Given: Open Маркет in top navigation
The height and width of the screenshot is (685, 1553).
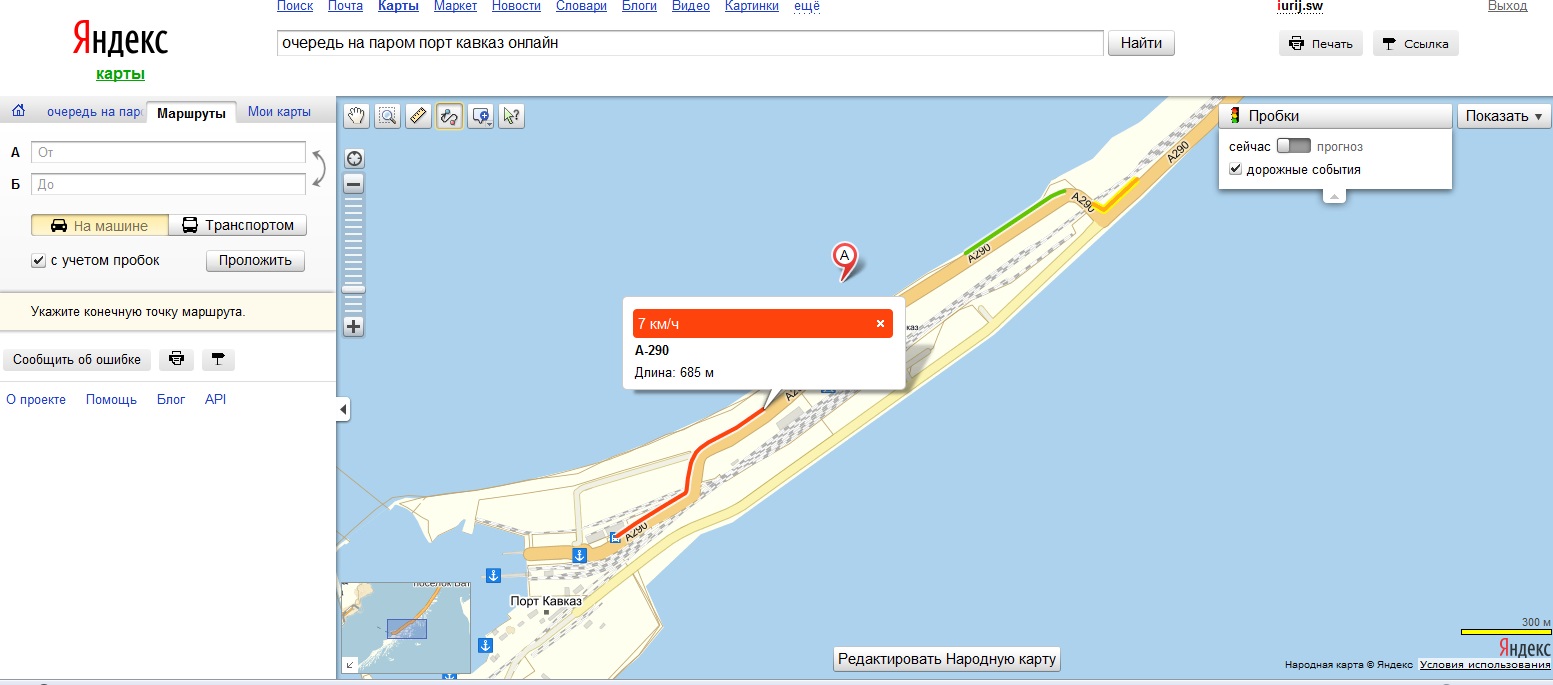Looking at the screenshot, I should 455,6.
